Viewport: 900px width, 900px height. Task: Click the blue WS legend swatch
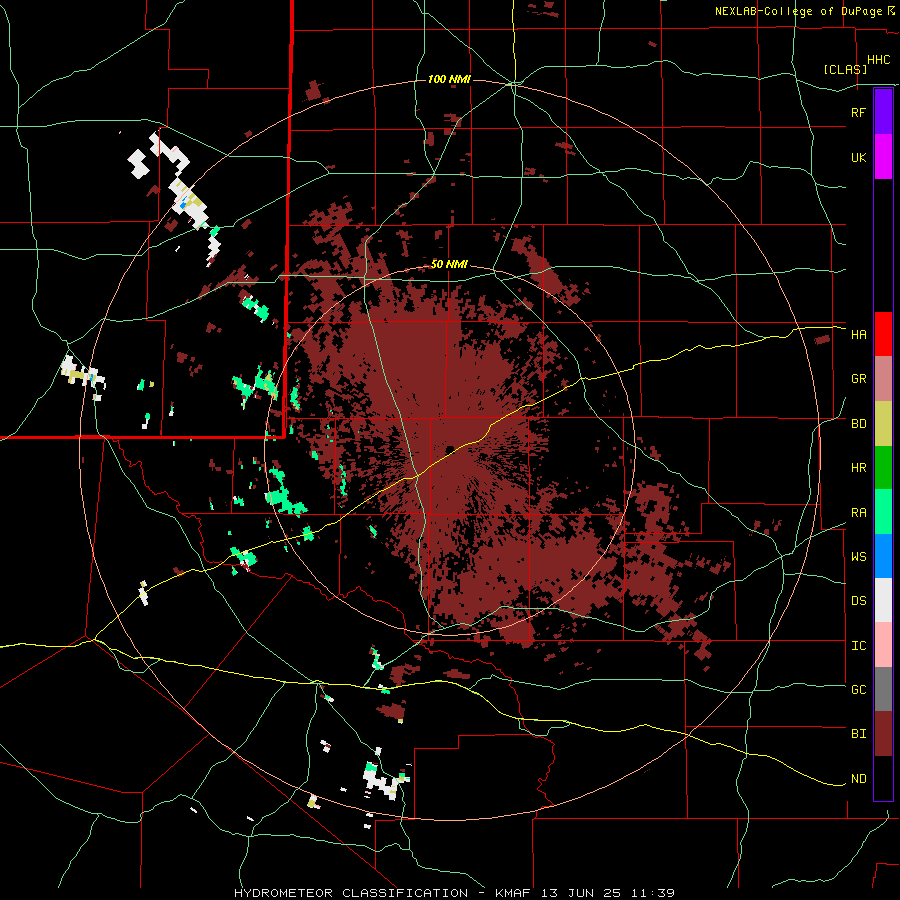pyautogui.click(x=883, y=556)
